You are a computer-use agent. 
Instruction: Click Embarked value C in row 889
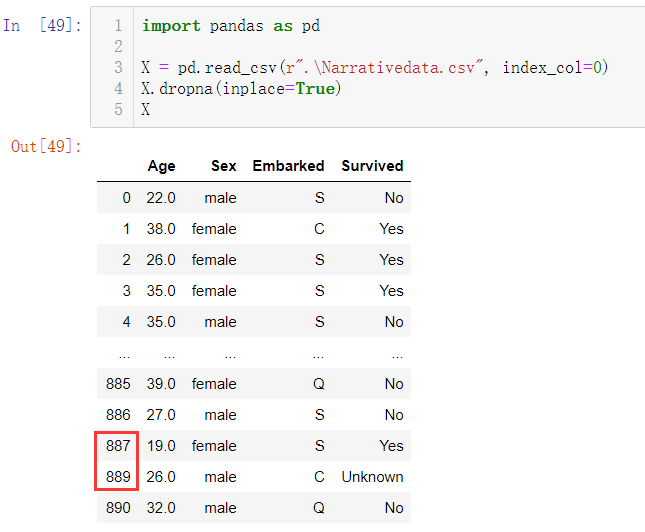(319, 477)
